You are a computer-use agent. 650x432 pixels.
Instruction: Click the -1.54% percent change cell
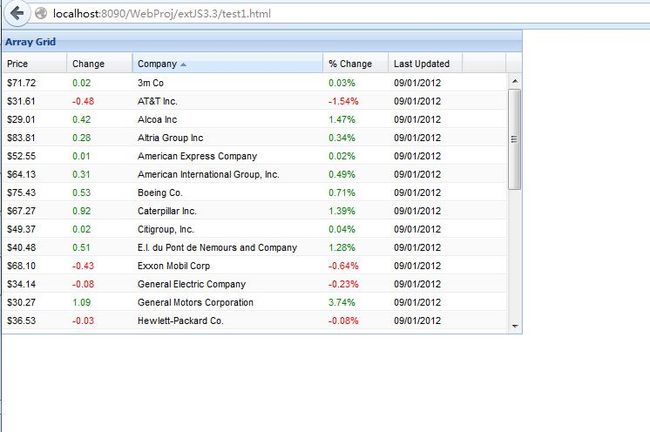coord(343,101)
